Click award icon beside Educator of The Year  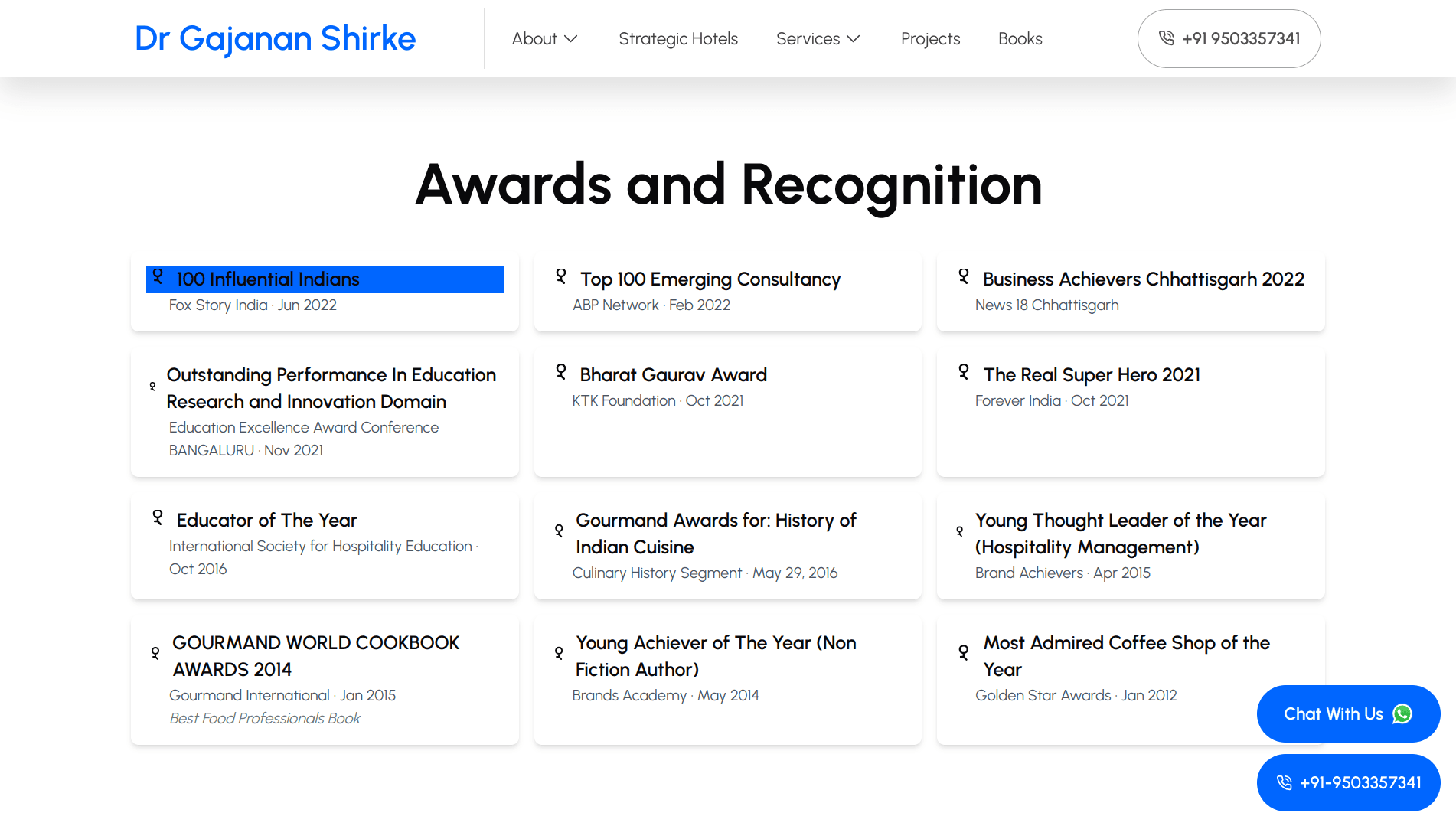tap(158, 517)
